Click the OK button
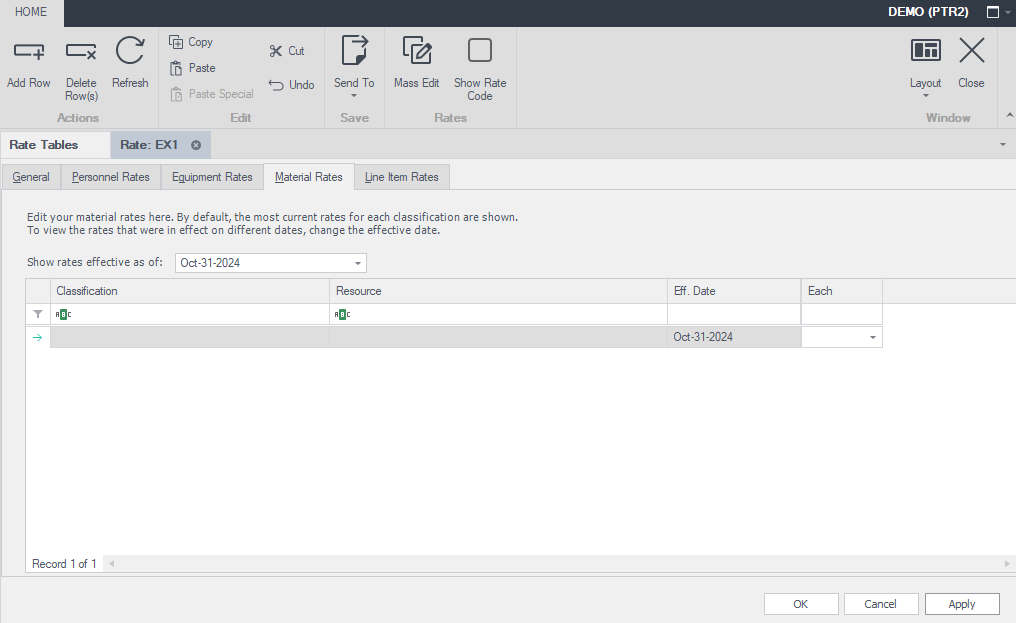 click(x=801, y=604)
